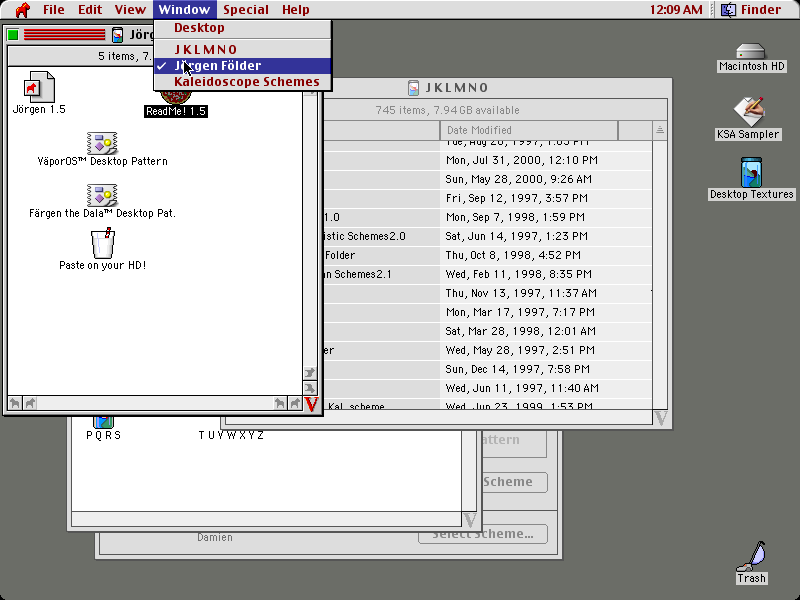Open the Finder application switcher menu

click(x=752, y=10)
